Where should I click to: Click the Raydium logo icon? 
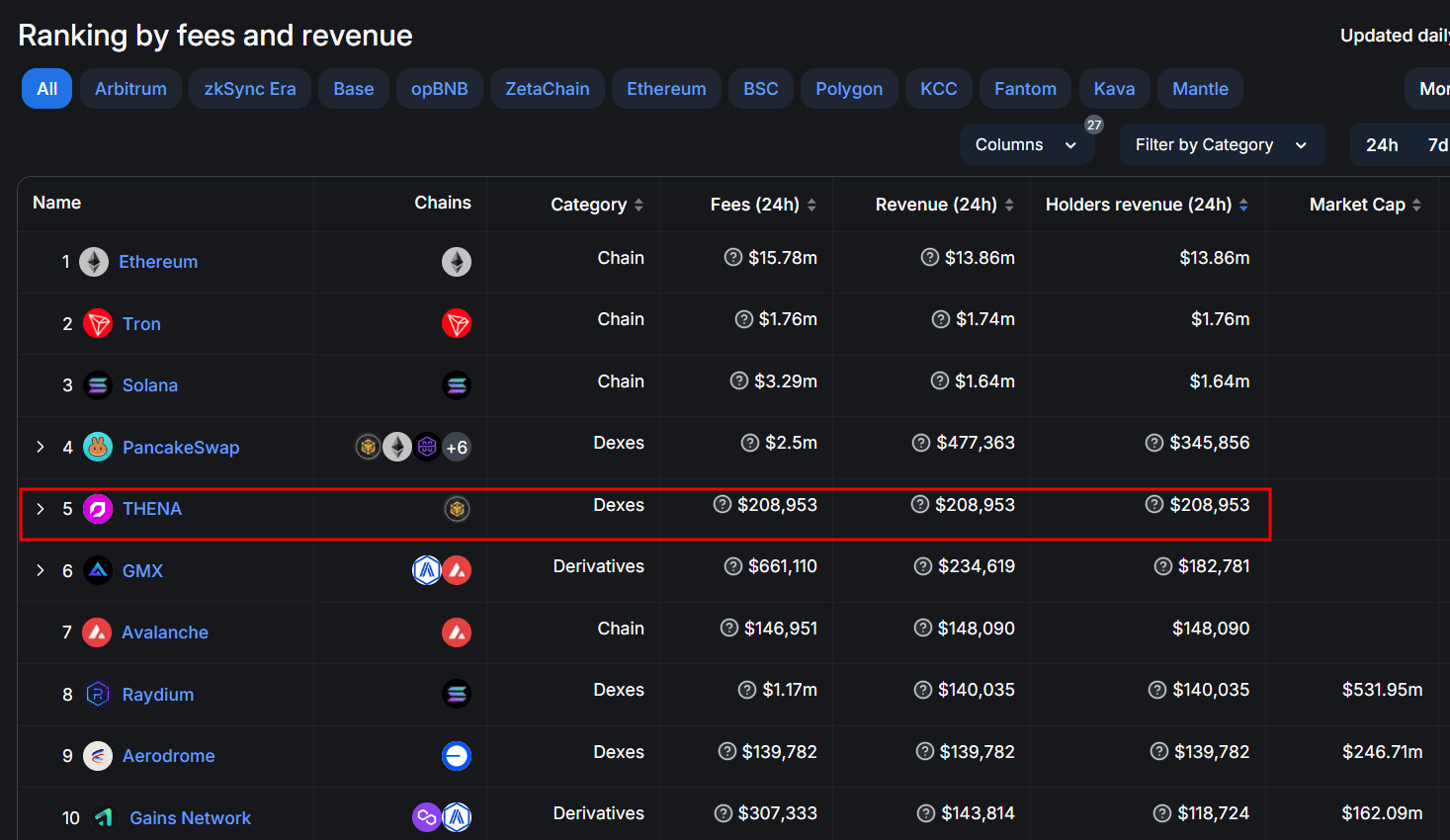coord(98,694)
